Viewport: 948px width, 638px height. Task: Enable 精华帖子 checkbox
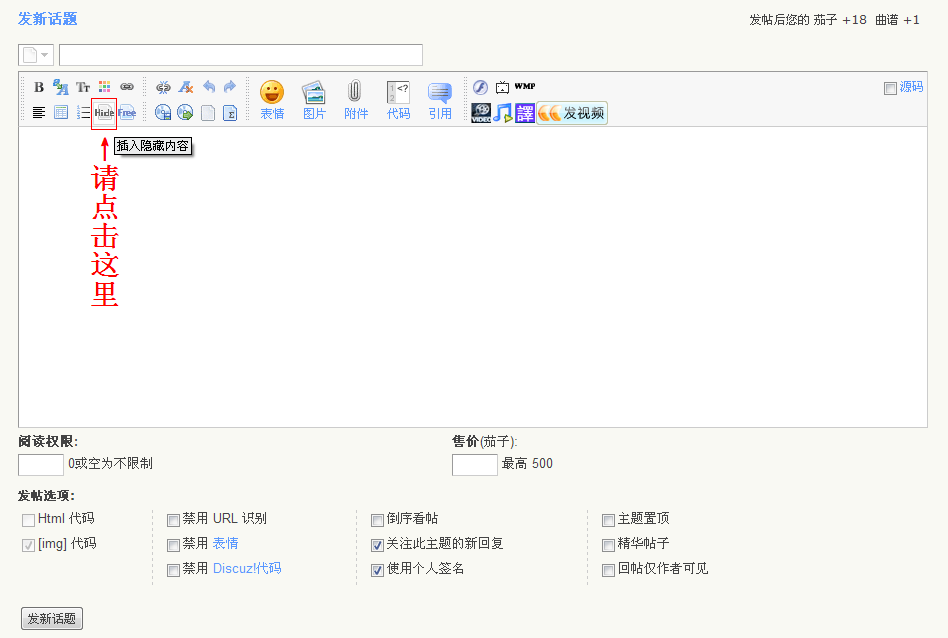click(x=608, y=545)
